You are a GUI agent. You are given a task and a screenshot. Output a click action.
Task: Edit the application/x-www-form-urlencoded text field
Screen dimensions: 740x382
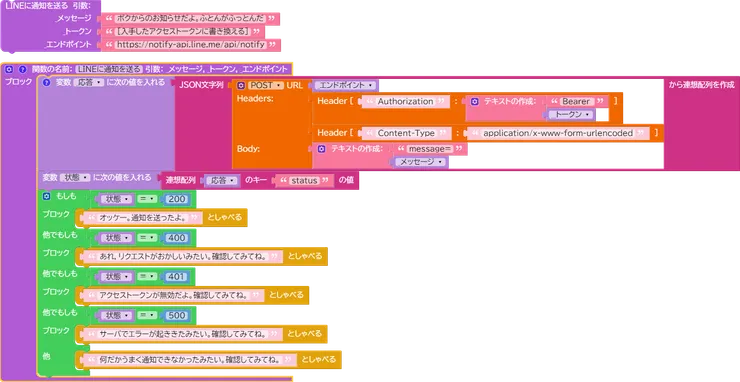[x=558, y=133]
